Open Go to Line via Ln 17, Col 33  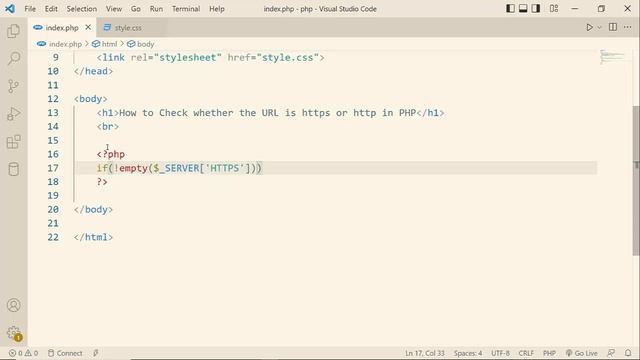424,353
